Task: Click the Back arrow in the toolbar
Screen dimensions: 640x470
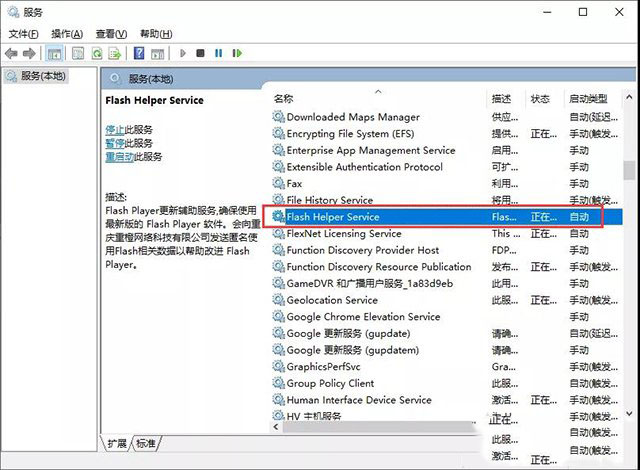Action: pos(11,53)
